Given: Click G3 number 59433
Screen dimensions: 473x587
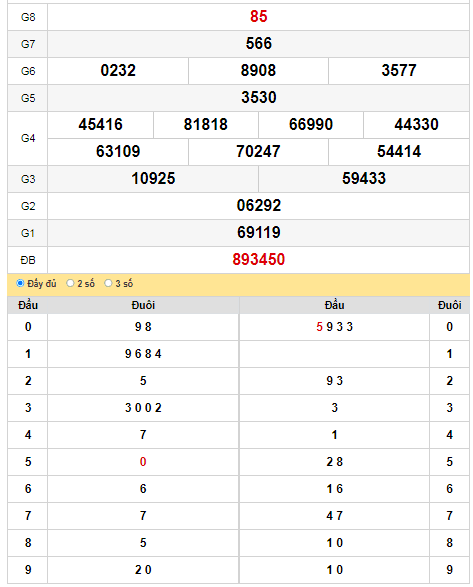Looking at the screenshot, I should click(364, 179).
